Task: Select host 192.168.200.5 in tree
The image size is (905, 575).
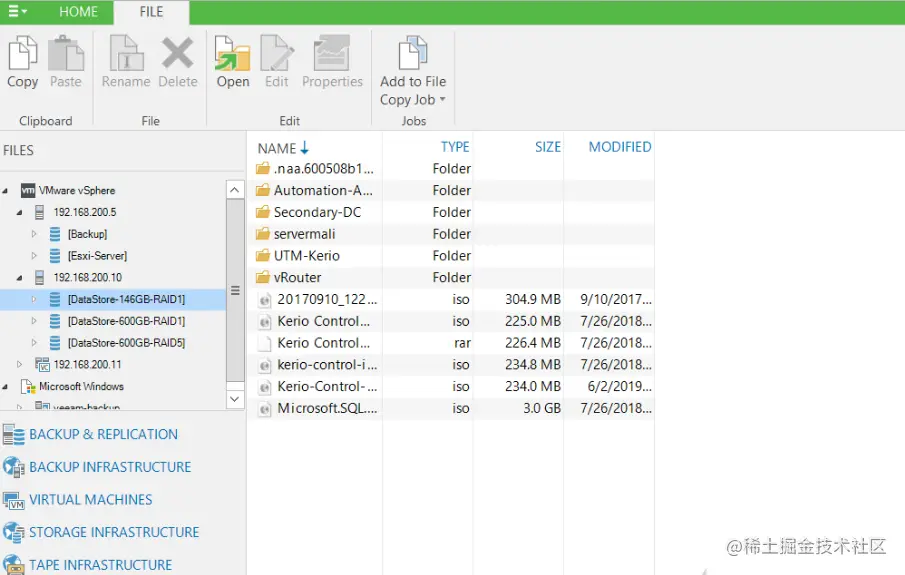Action: click(x=85, y=212)
